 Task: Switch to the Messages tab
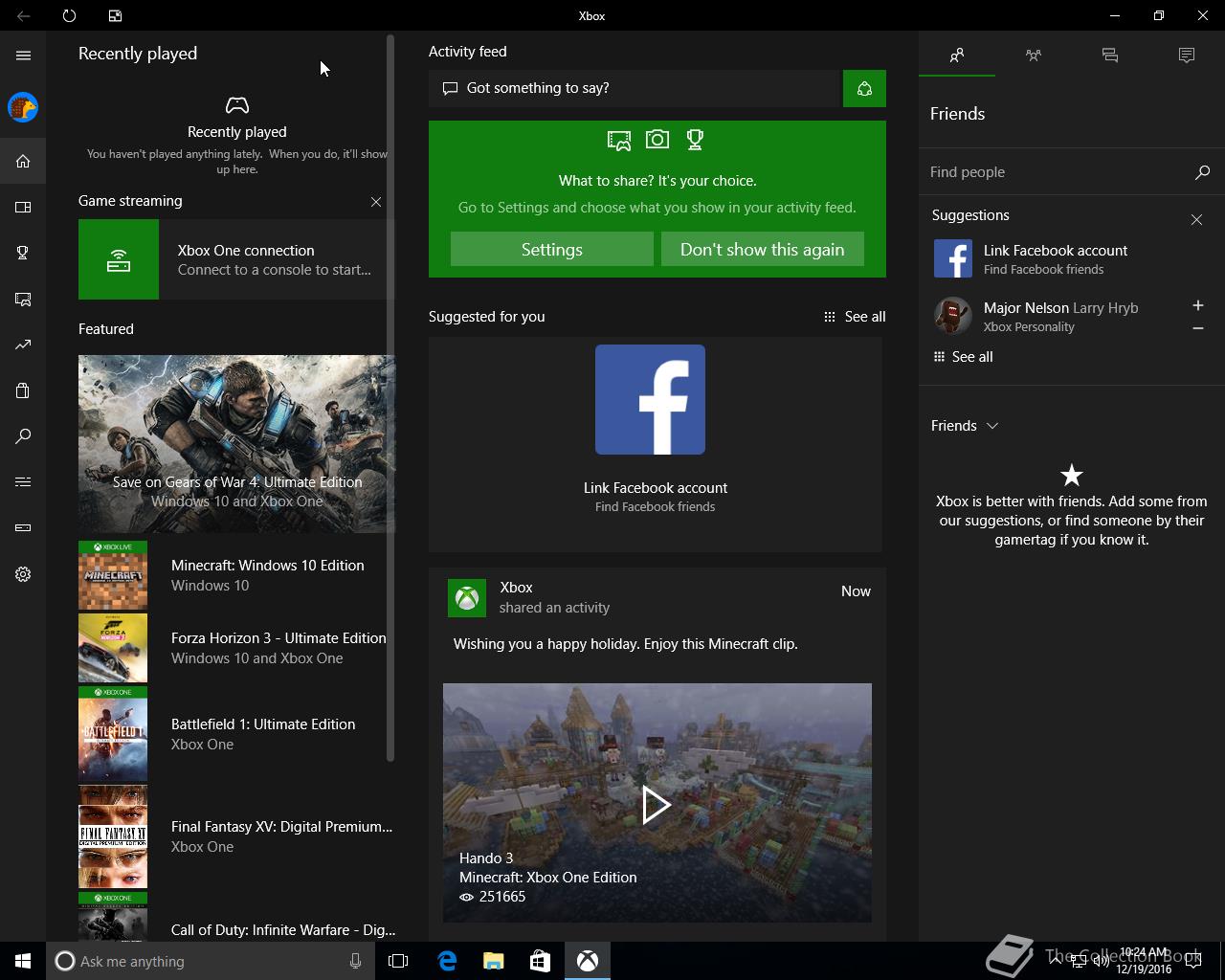(1110, 56)
